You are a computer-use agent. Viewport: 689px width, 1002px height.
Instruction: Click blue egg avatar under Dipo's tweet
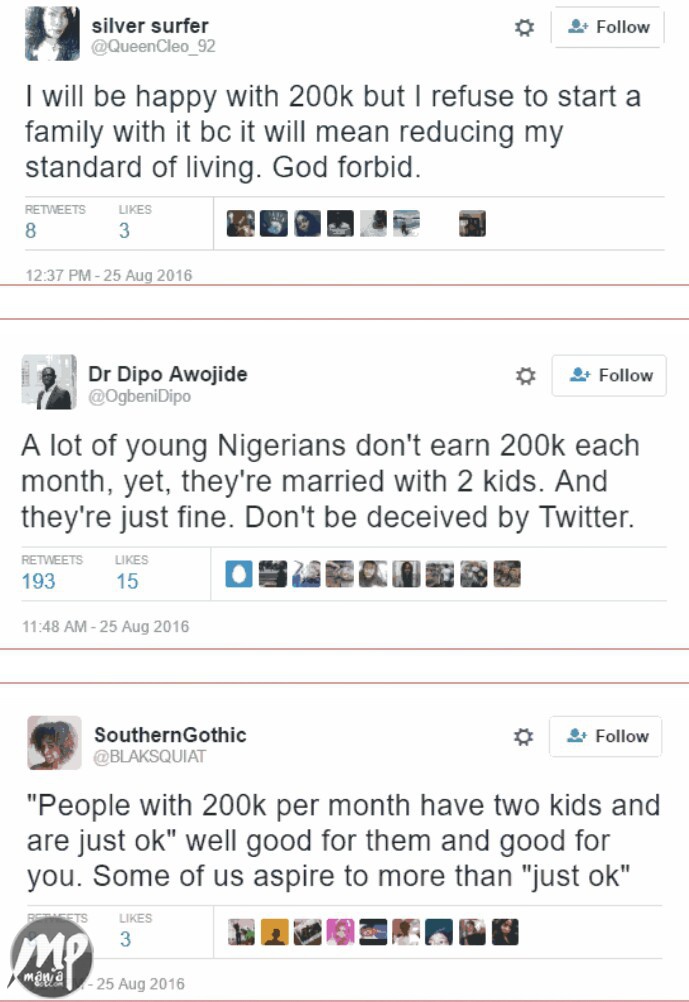coord(238,574)
